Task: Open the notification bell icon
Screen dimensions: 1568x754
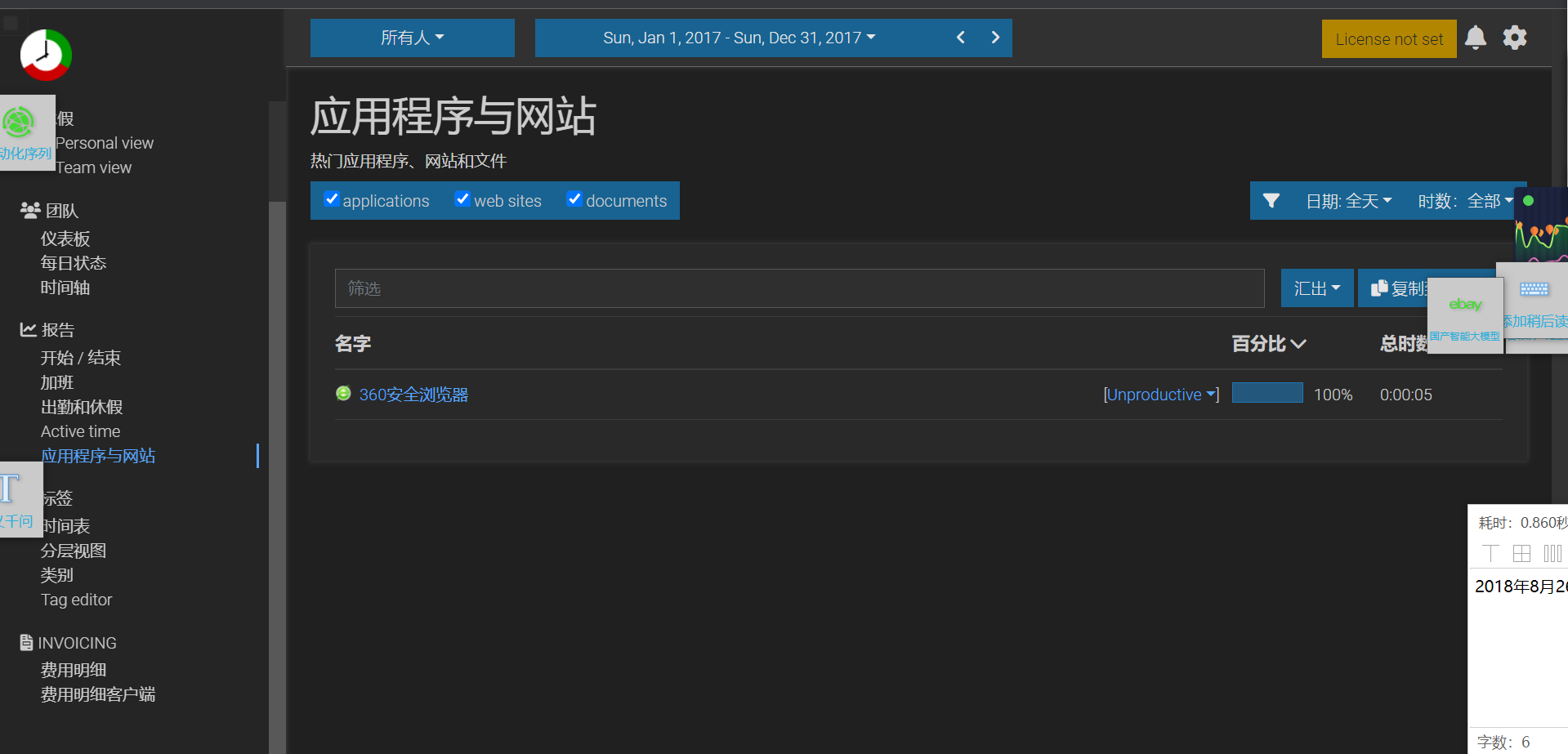Action: point(1476,38)
